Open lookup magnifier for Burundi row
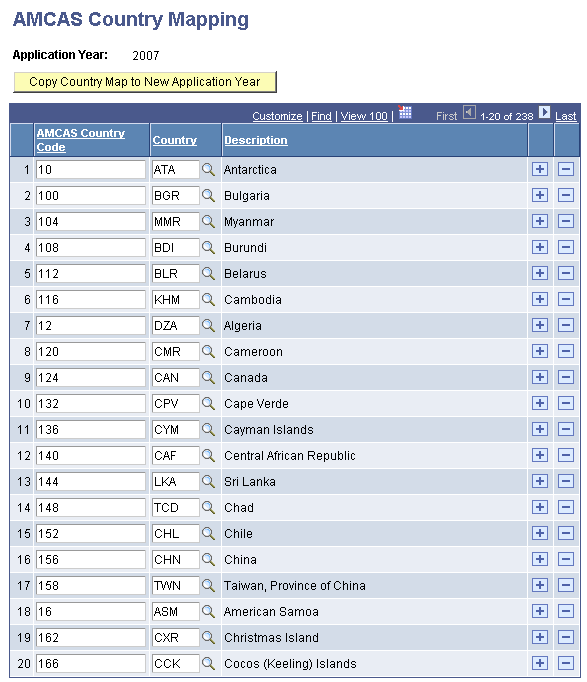The height and width of the screenshot is (682, 587). (x=208, y=247)
